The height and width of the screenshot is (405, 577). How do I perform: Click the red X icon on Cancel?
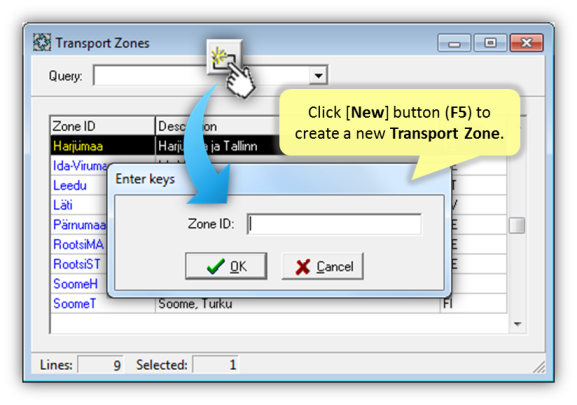point(302,267)
